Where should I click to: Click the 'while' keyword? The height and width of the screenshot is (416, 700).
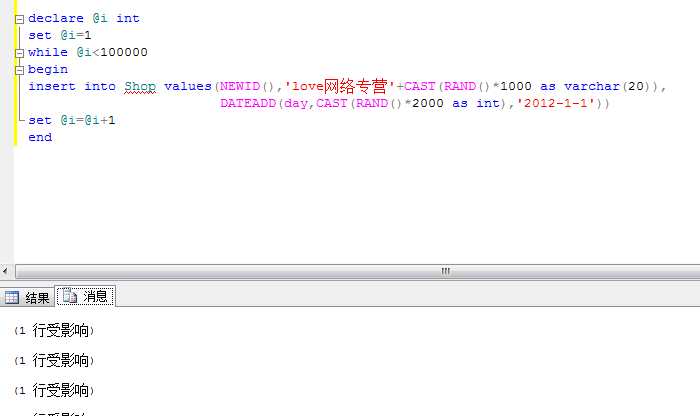pos(48,52)
